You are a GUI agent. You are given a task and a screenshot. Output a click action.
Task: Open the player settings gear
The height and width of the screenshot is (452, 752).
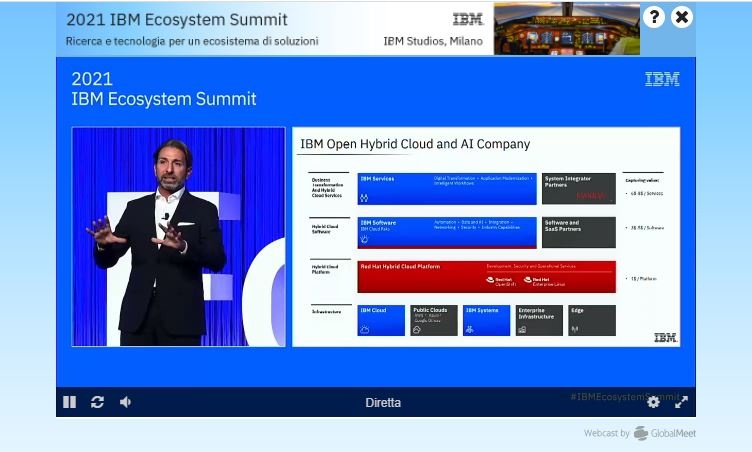(653, 402)
